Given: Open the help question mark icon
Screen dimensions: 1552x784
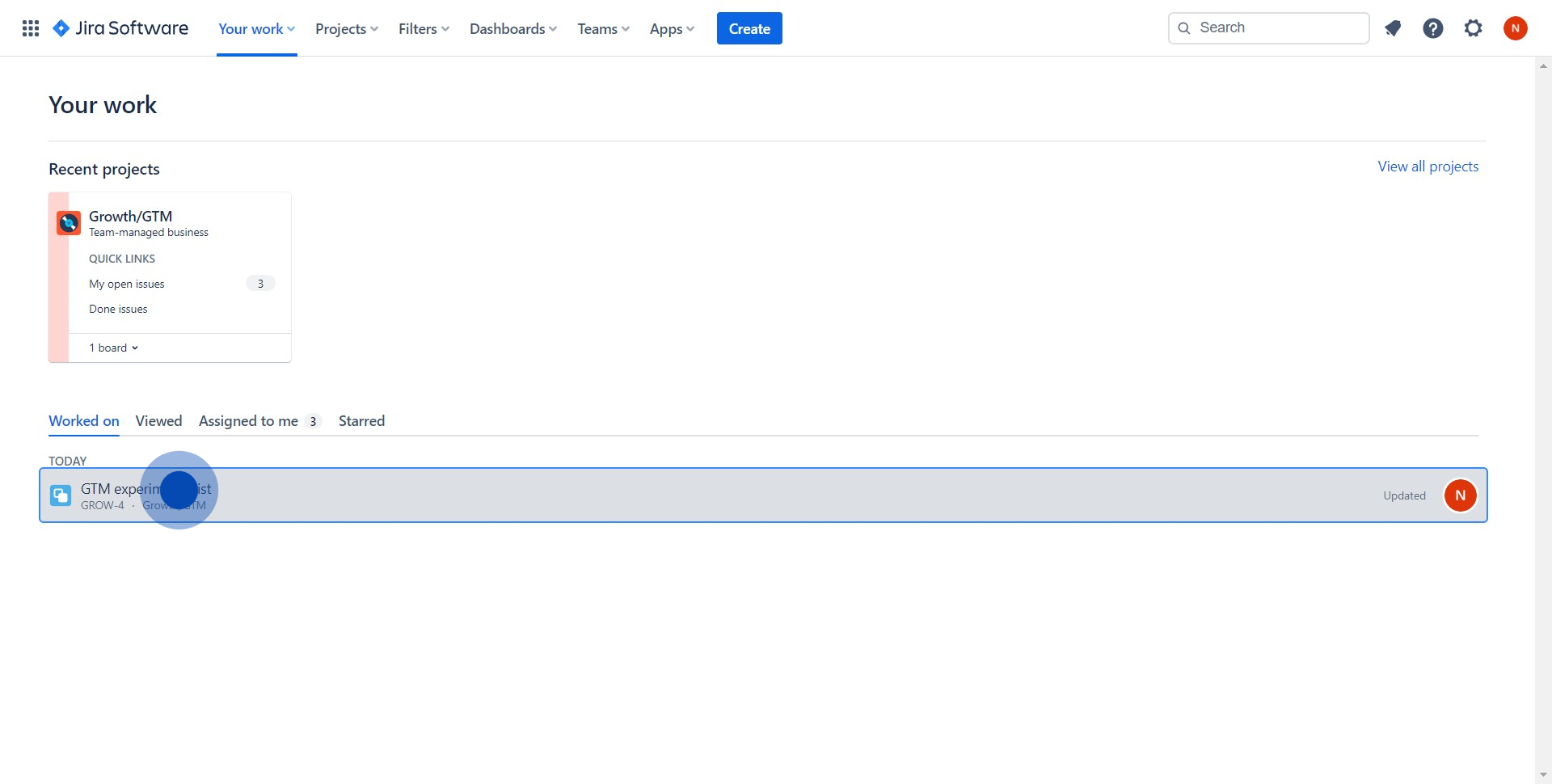Looking at the screenshot, I should tap(1432, 28).
